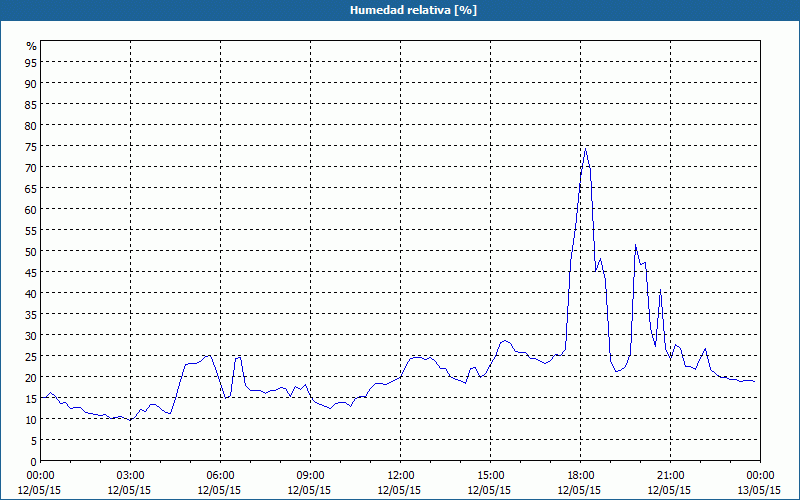Click the y-axis label 85
The height and width of the screenshot is (500, 800).
[x=31, y=104]
